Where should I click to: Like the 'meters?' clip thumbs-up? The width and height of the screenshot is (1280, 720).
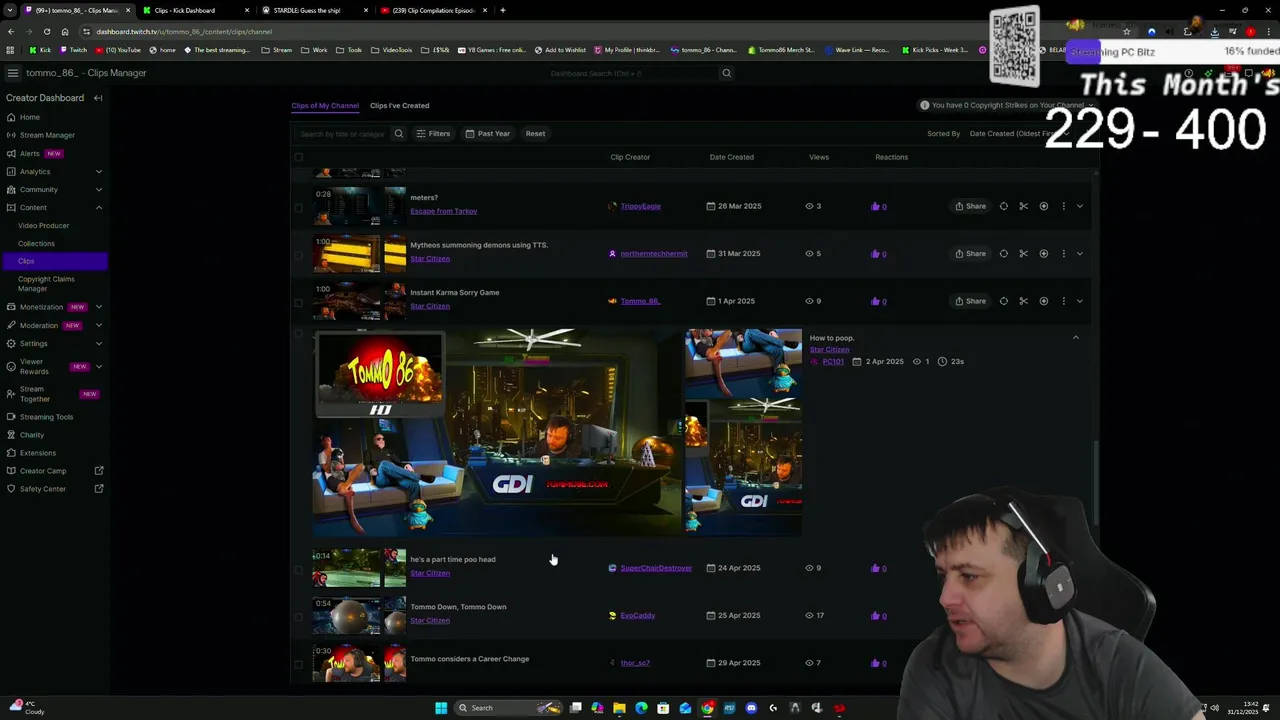click(x=876, y=206)
